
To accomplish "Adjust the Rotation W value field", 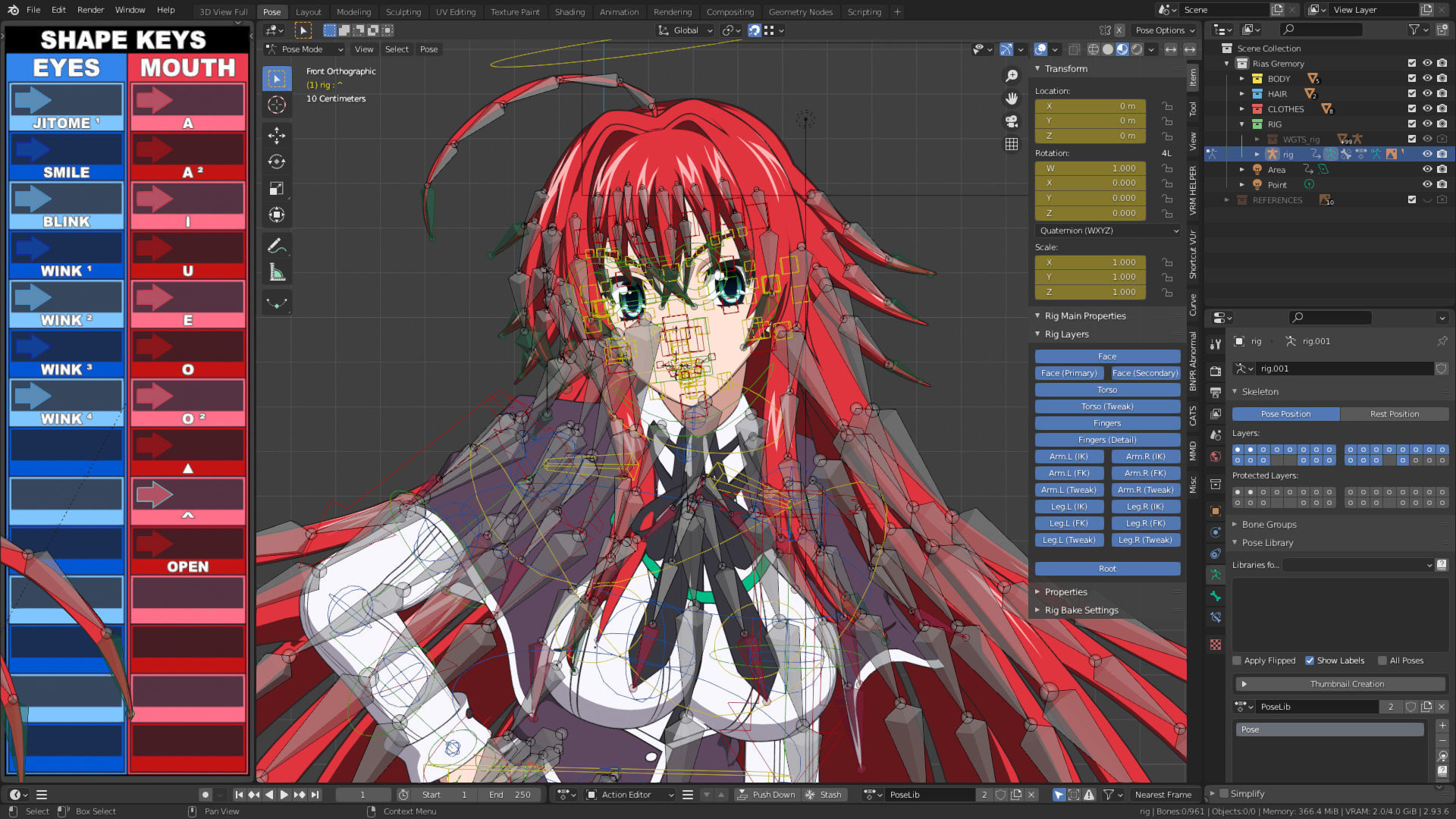I will (1090, 168).
